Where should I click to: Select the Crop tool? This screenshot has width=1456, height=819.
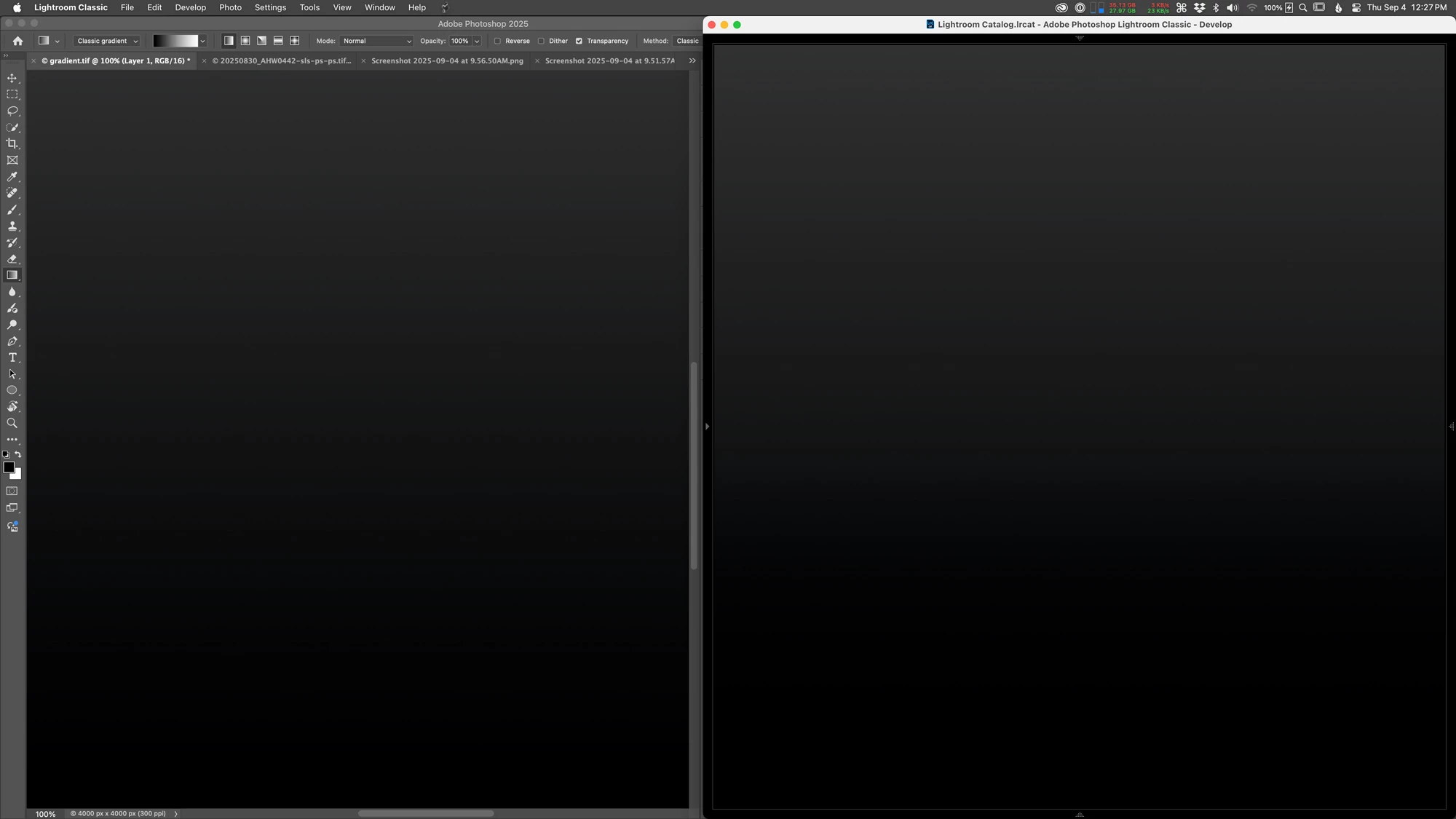click(12, 144)
